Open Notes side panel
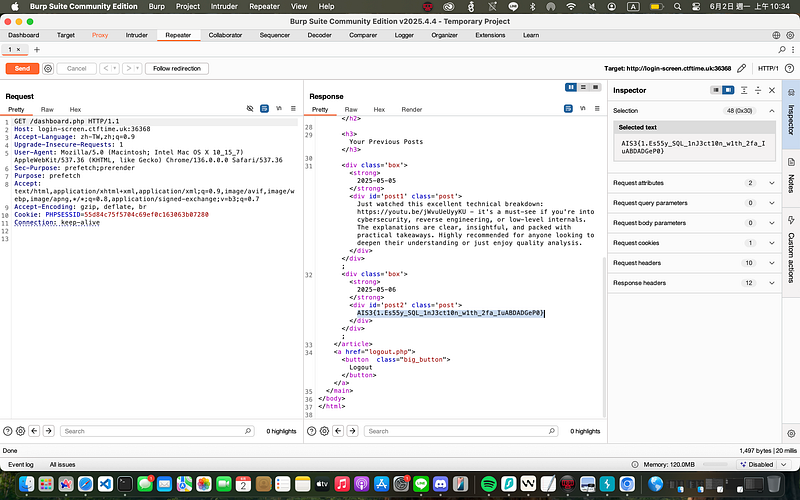Image resolution: width=800 pixels, height=500 pixels. [x=791, y=176]
